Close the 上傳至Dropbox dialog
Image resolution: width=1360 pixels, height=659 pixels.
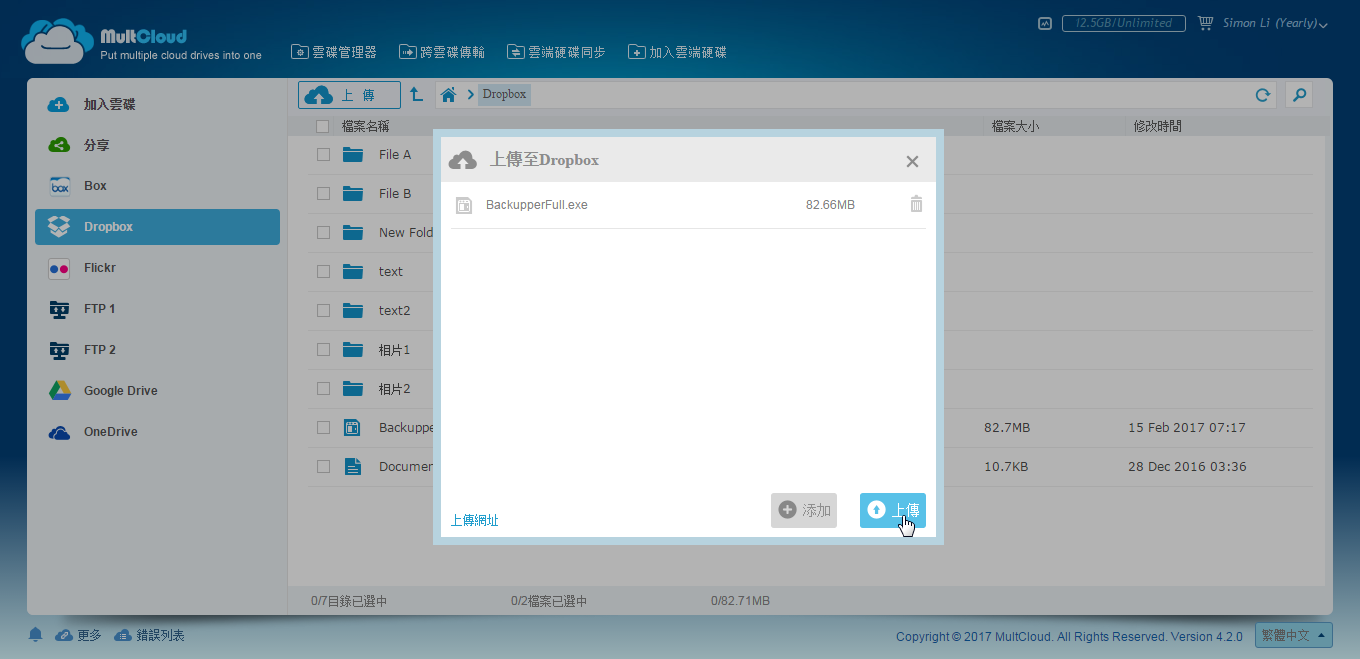[x=912, y=162]
